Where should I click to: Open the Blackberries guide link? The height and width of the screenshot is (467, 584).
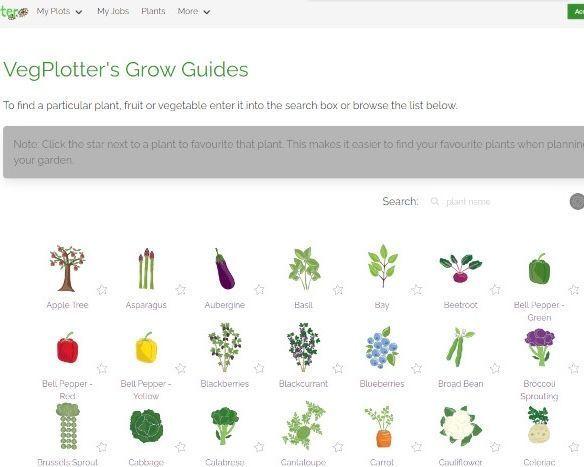[225, 384]
